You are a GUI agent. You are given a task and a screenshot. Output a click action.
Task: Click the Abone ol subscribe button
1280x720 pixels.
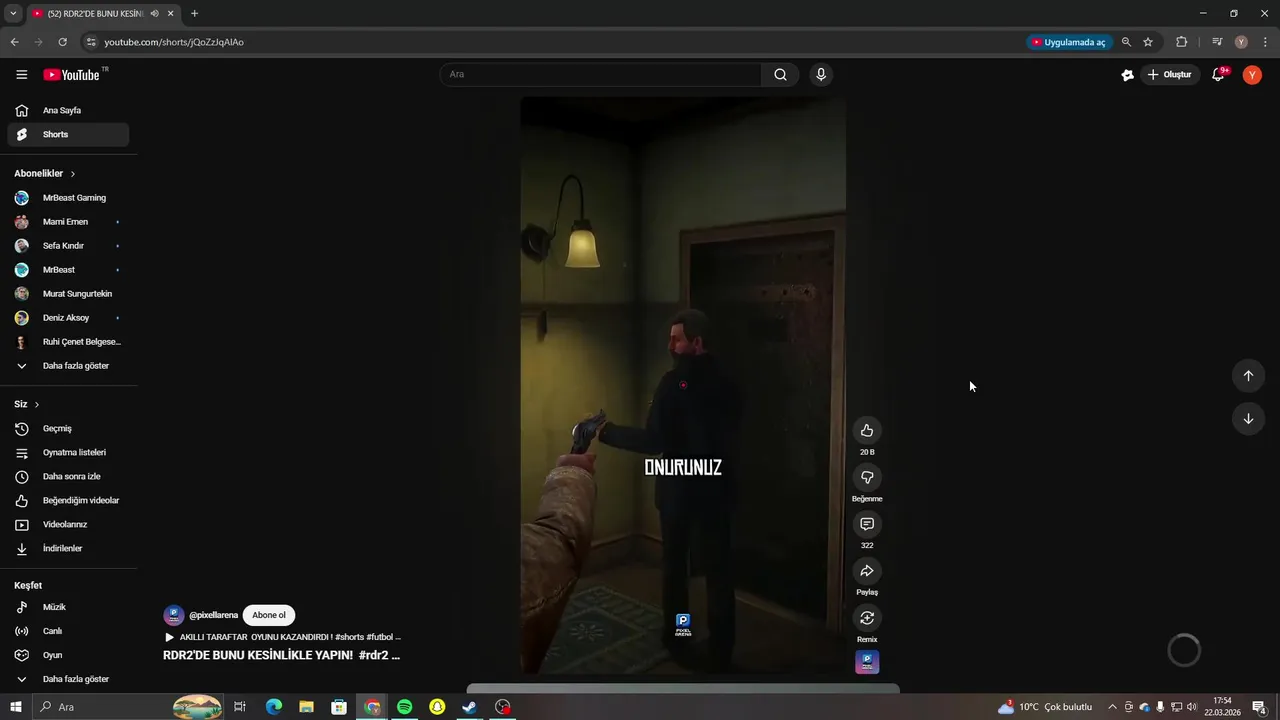(x=269, y=615)
